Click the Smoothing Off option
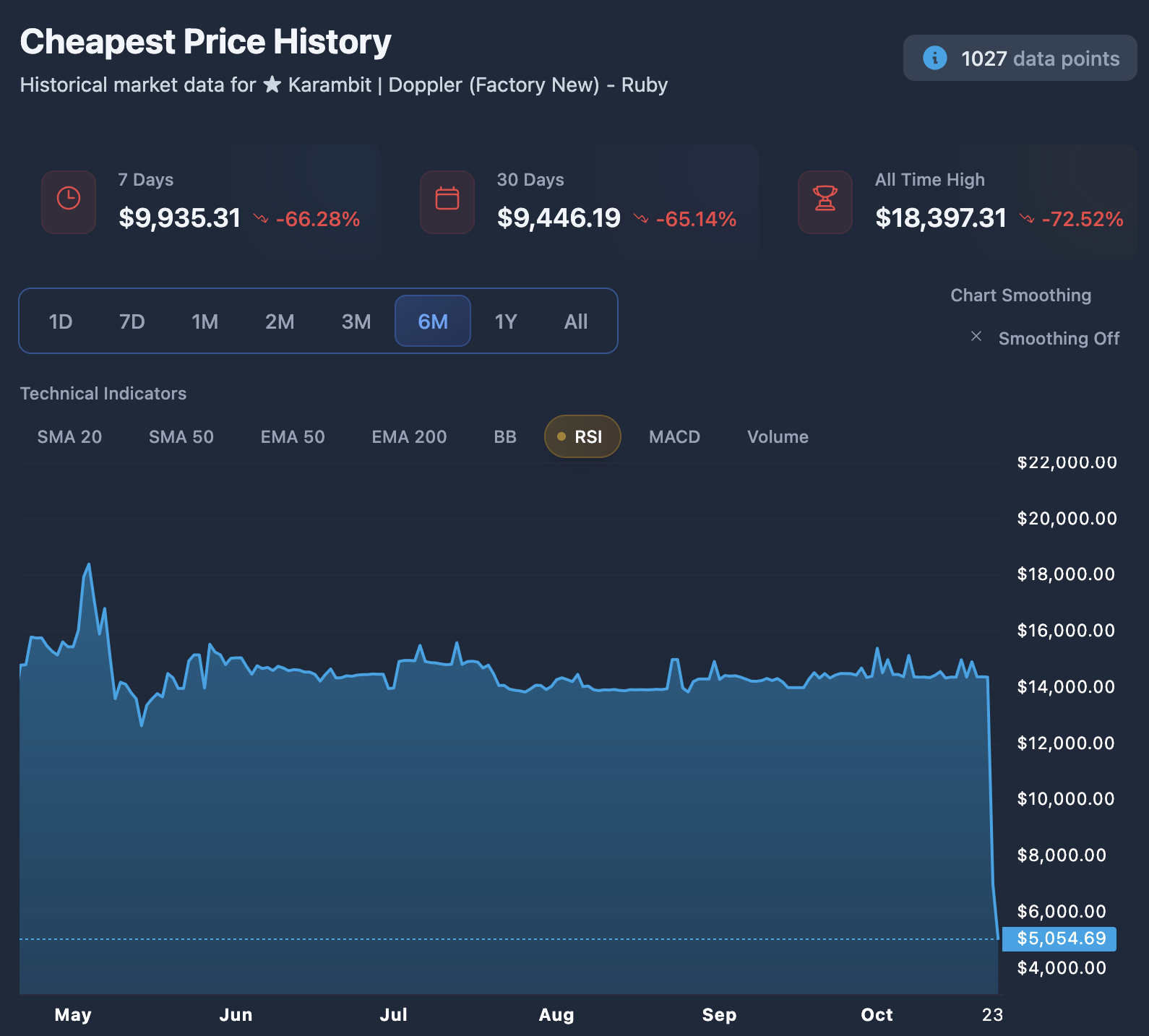This screenshot has height=1036, width=1149. click(x=1058, y=338)
